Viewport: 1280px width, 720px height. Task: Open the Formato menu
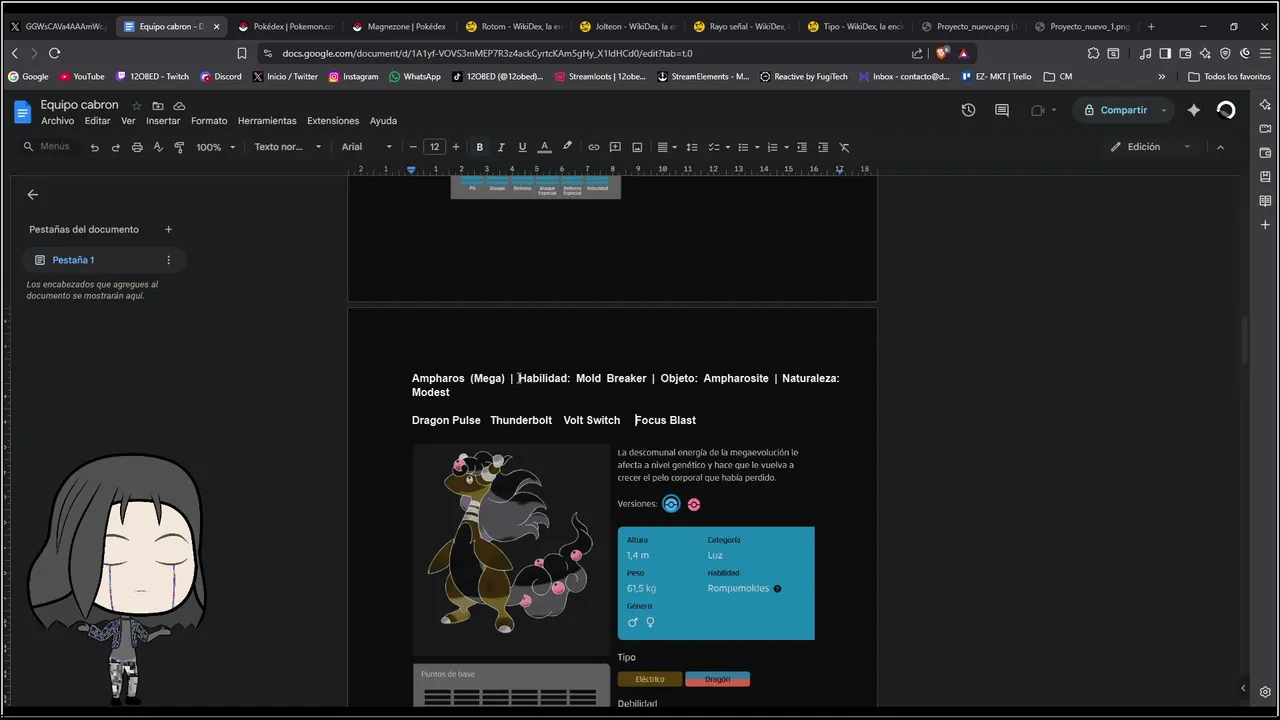click(x=209, y=121)
